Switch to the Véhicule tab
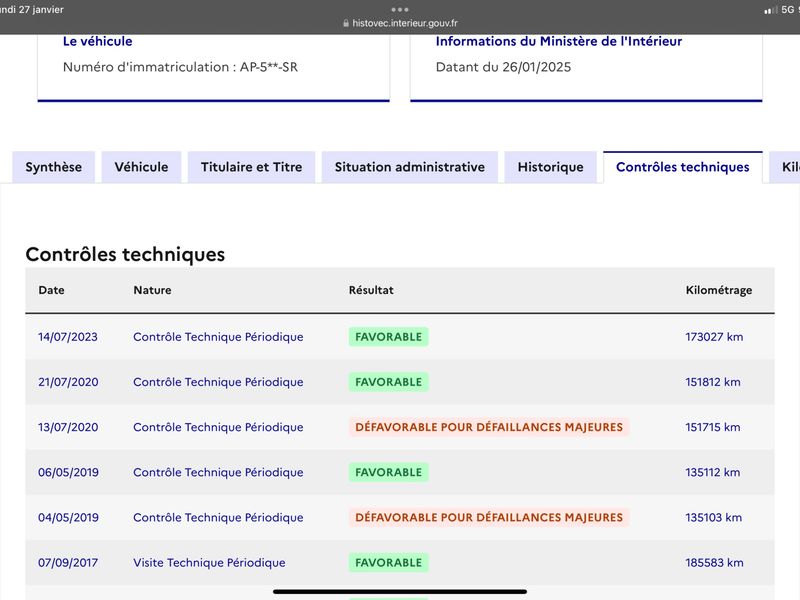Viewport: 800px width, 600px height. [x=141, y=167]
